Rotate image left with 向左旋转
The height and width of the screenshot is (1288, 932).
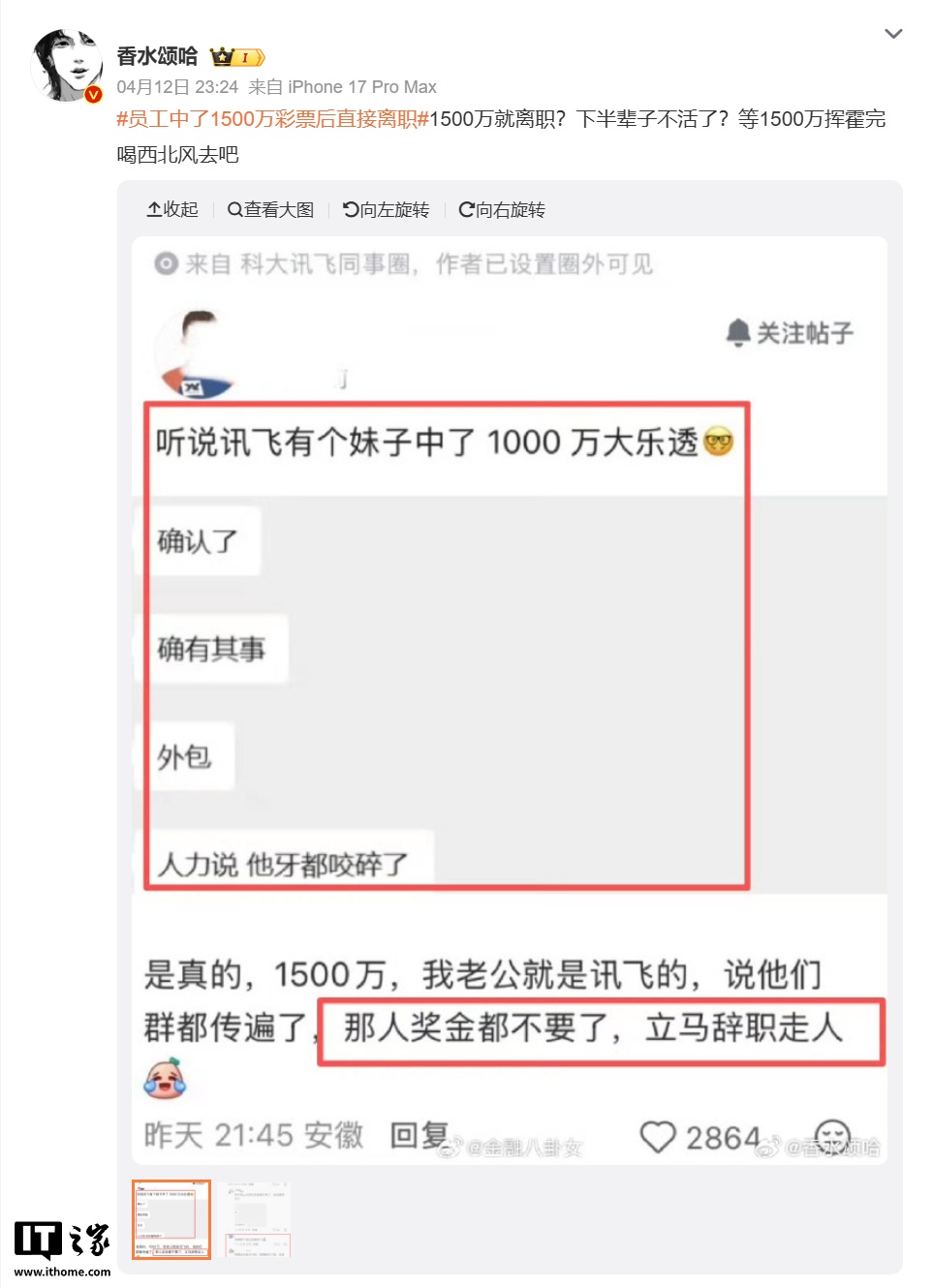click(x=386, y=209)
